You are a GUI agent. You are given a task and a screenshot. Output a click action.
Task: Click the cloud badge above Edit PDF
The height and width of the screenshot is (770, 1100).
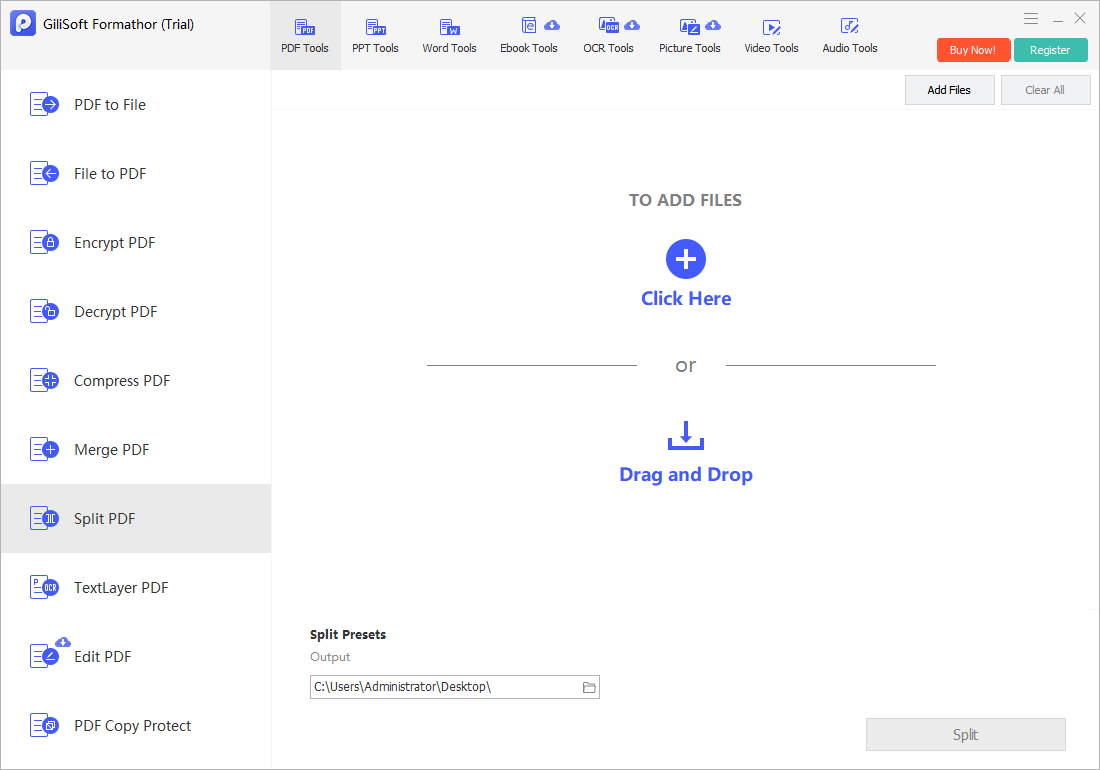pyautogui.click(x=63, y=642)
